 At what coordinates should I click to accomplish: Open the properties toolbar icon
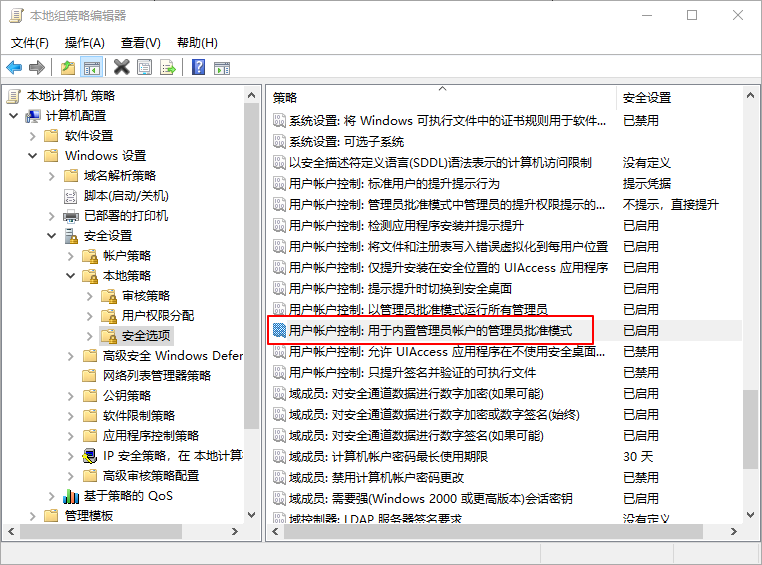click(x=145, y=67)
